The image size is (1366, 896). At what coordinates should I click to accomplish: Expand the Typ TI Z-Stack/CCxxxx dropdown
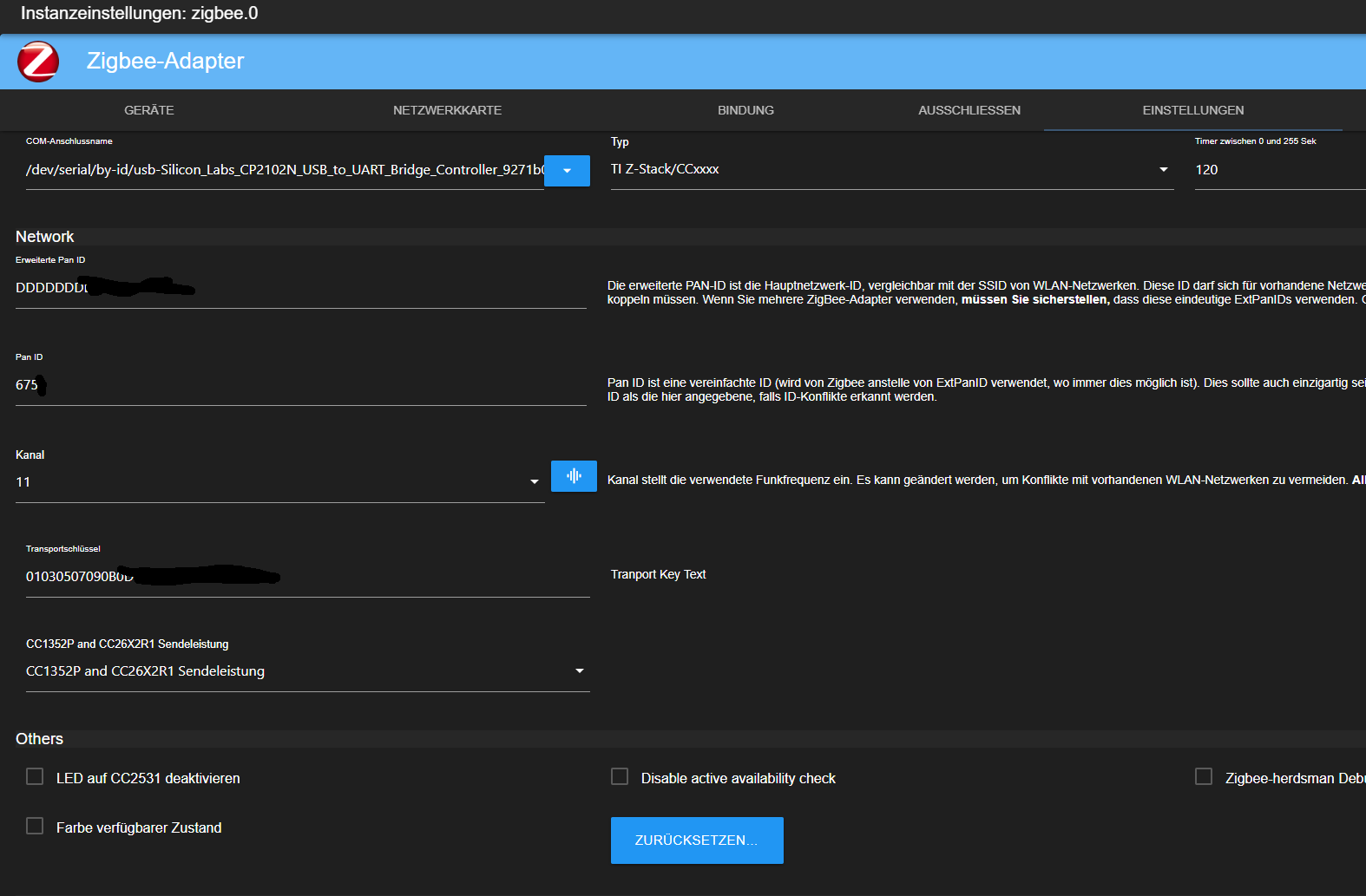(x=892, y=169)
